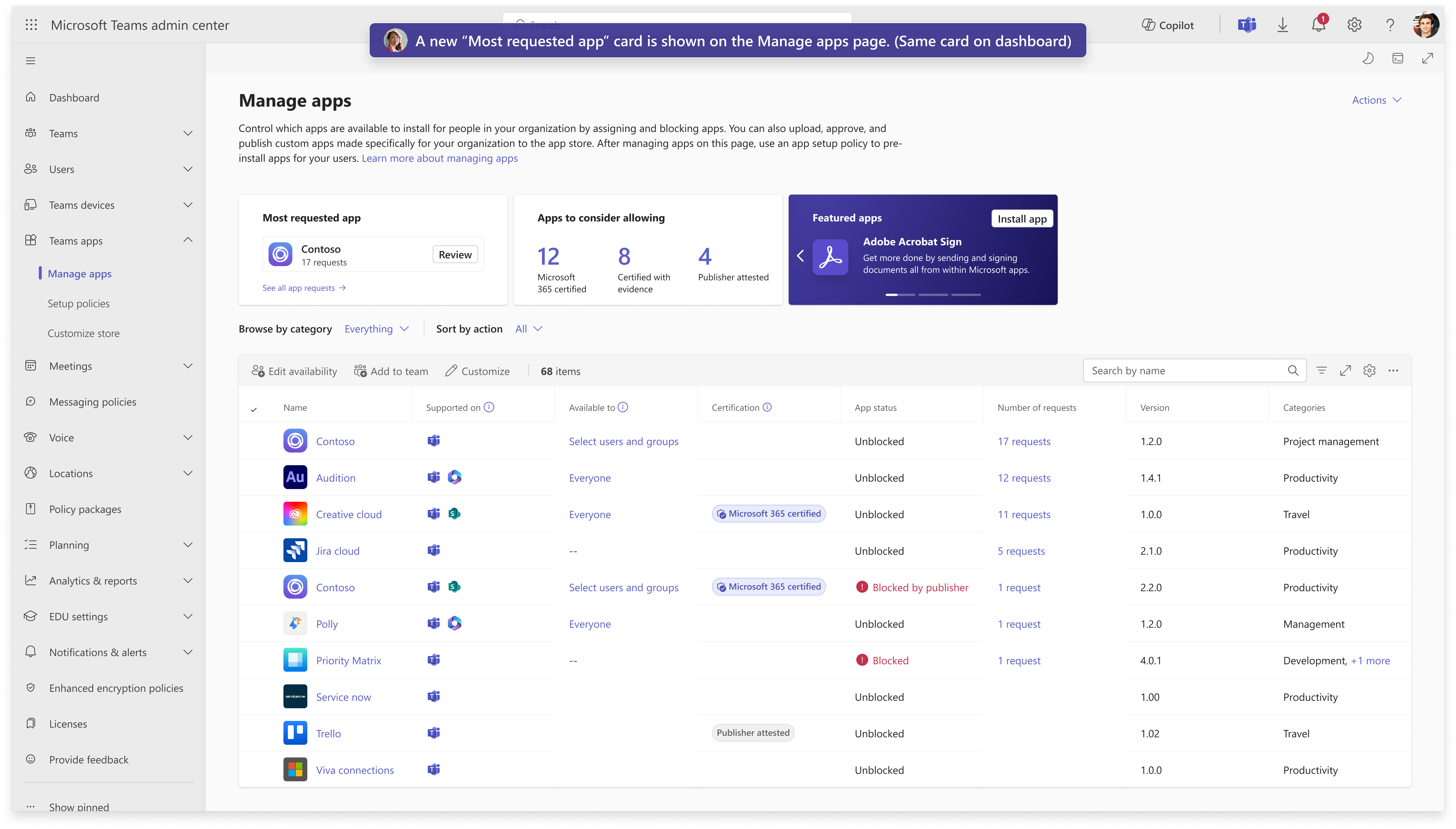Image resolution: width=1456 pixels, height=829 pixels.
Task: Expand the Users navigation section
Action: point(188,169)
